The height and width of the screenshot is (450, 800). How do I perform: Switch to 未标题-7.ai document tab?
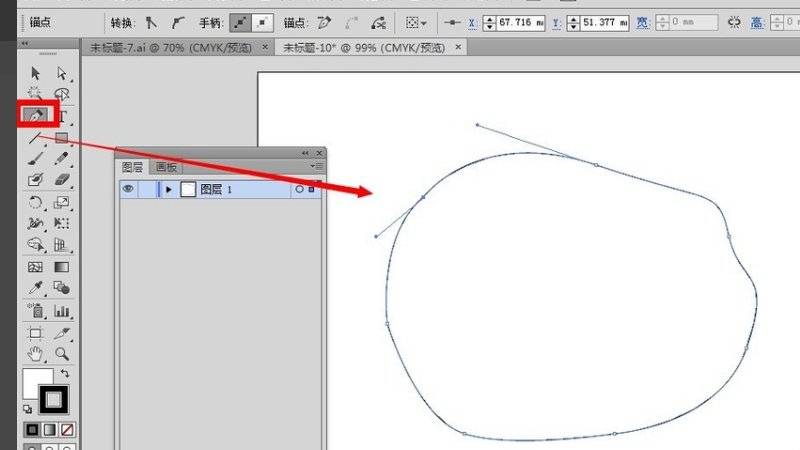[171, 48]
